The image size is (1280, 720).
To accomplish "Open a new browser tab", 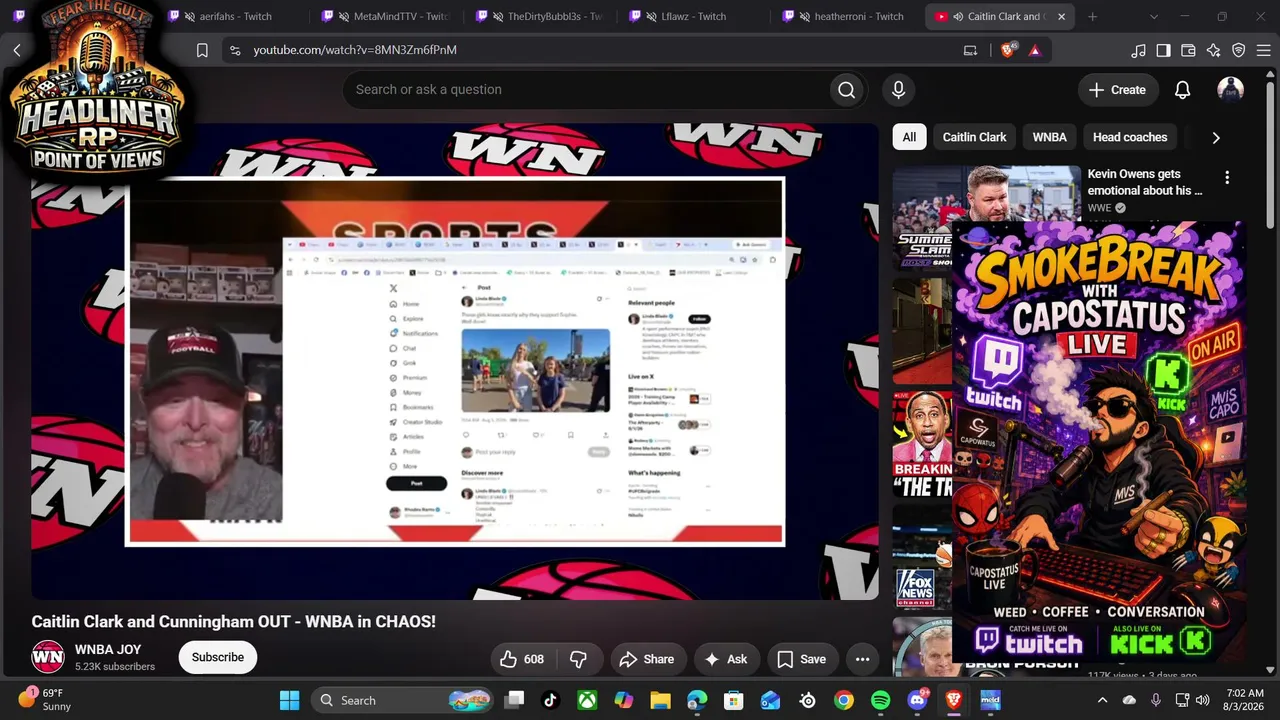I will (x=1092, y=17).
